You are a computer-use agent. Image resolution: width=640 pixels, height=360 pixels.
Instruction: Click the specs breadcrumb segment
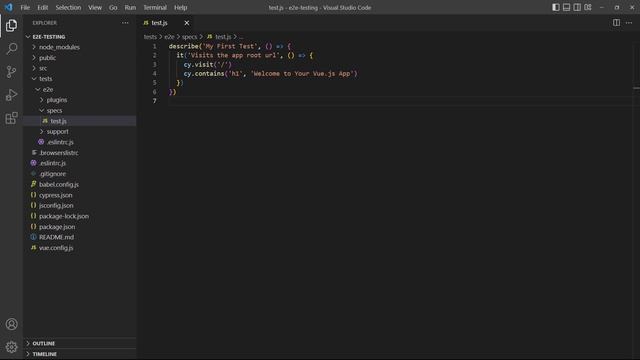pos(189,37)
